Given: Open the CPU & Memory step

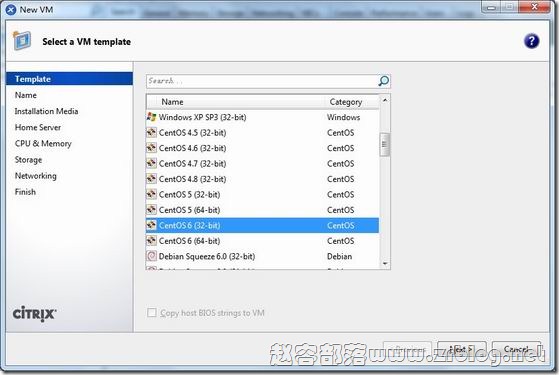Looking at the screenshot, I should pyautogui.click(x=43, y=143).
